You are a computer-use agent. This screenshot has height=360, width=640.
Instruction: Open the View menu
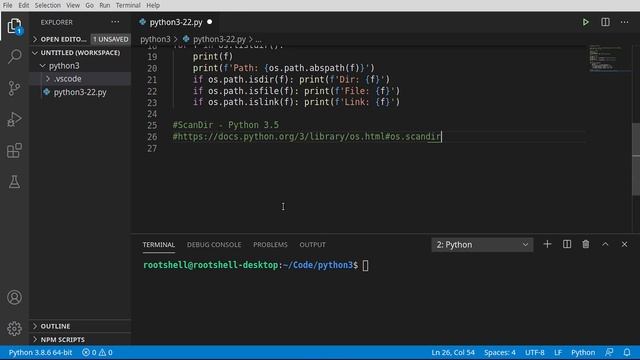73,5
